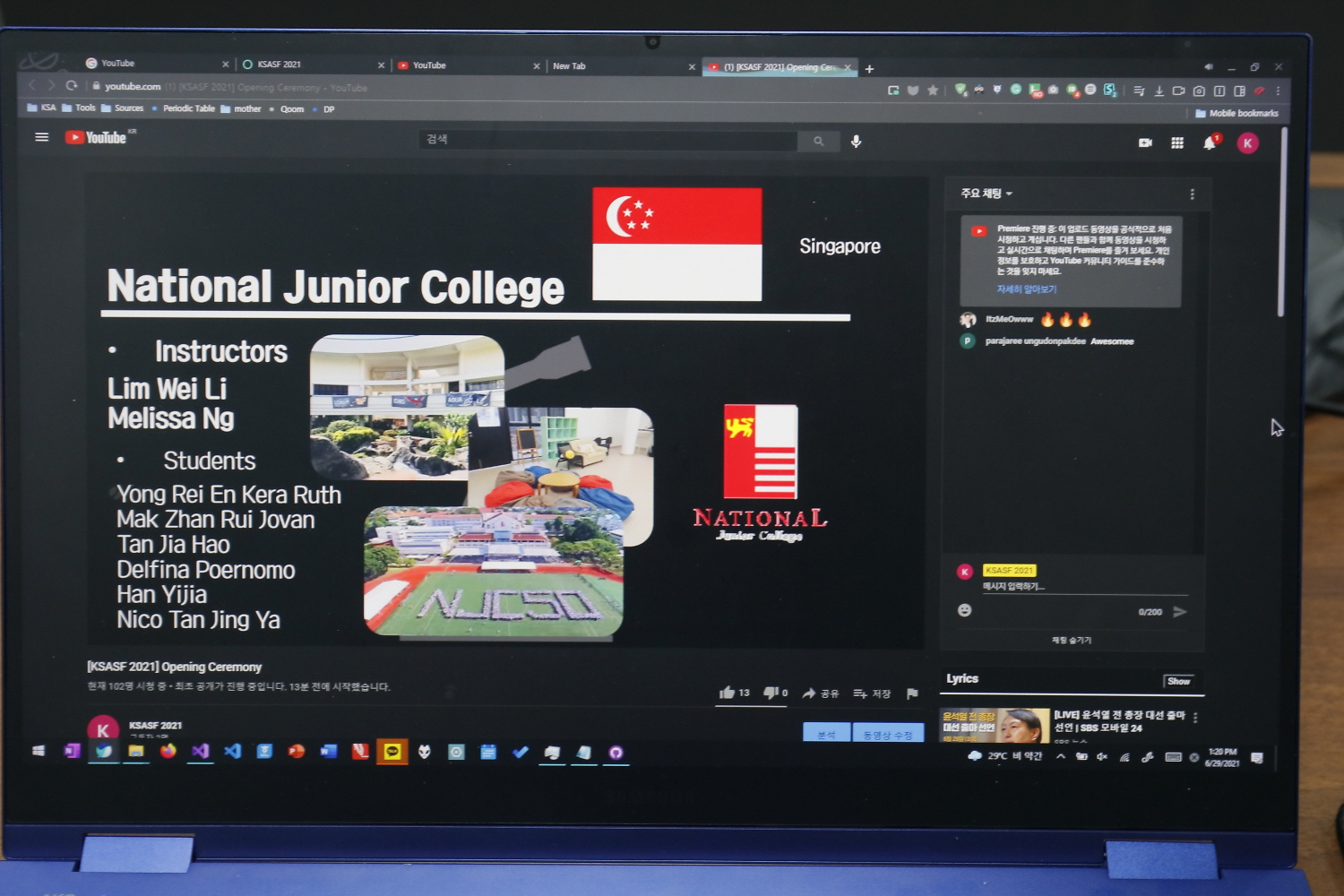Click the YouTube search magnifier button
Screen dimensions: 1344x896
(x=818, y=142)
